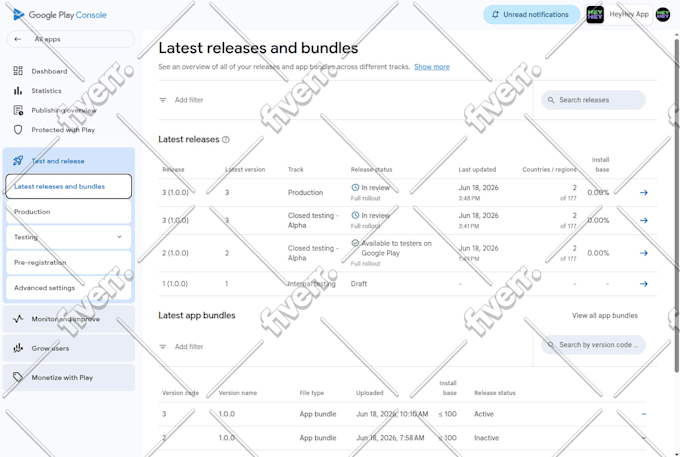This screenshot has height=457, width=680.
Task: Click the Unread notifications bell icon
Action: point(495,14)
